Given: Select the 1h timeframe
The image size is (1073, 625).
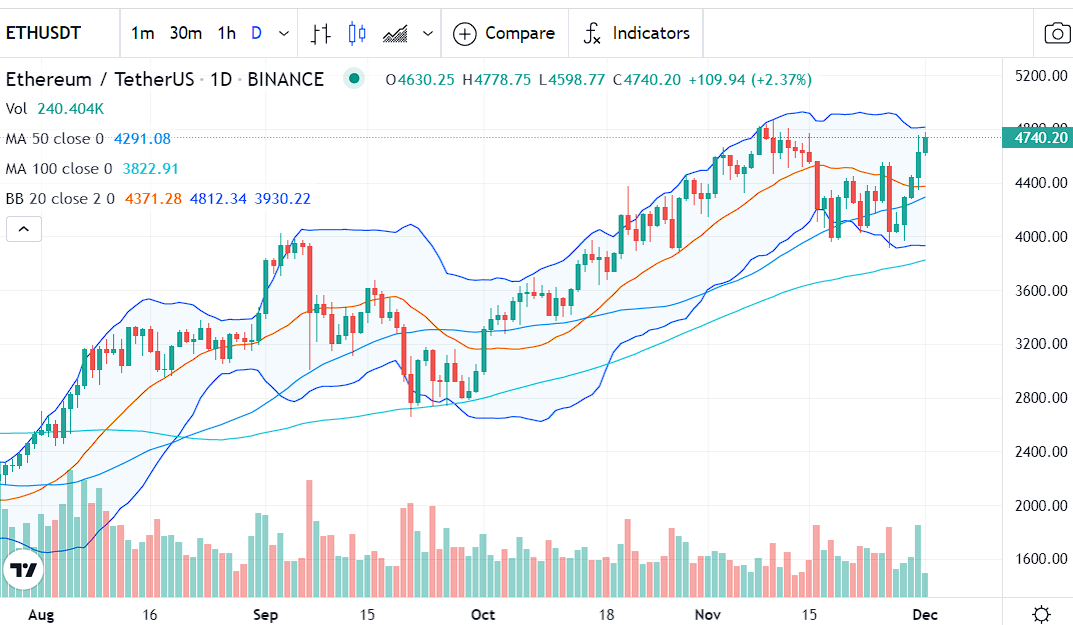Looking at the screenshot, I should (x=226, y=34).
